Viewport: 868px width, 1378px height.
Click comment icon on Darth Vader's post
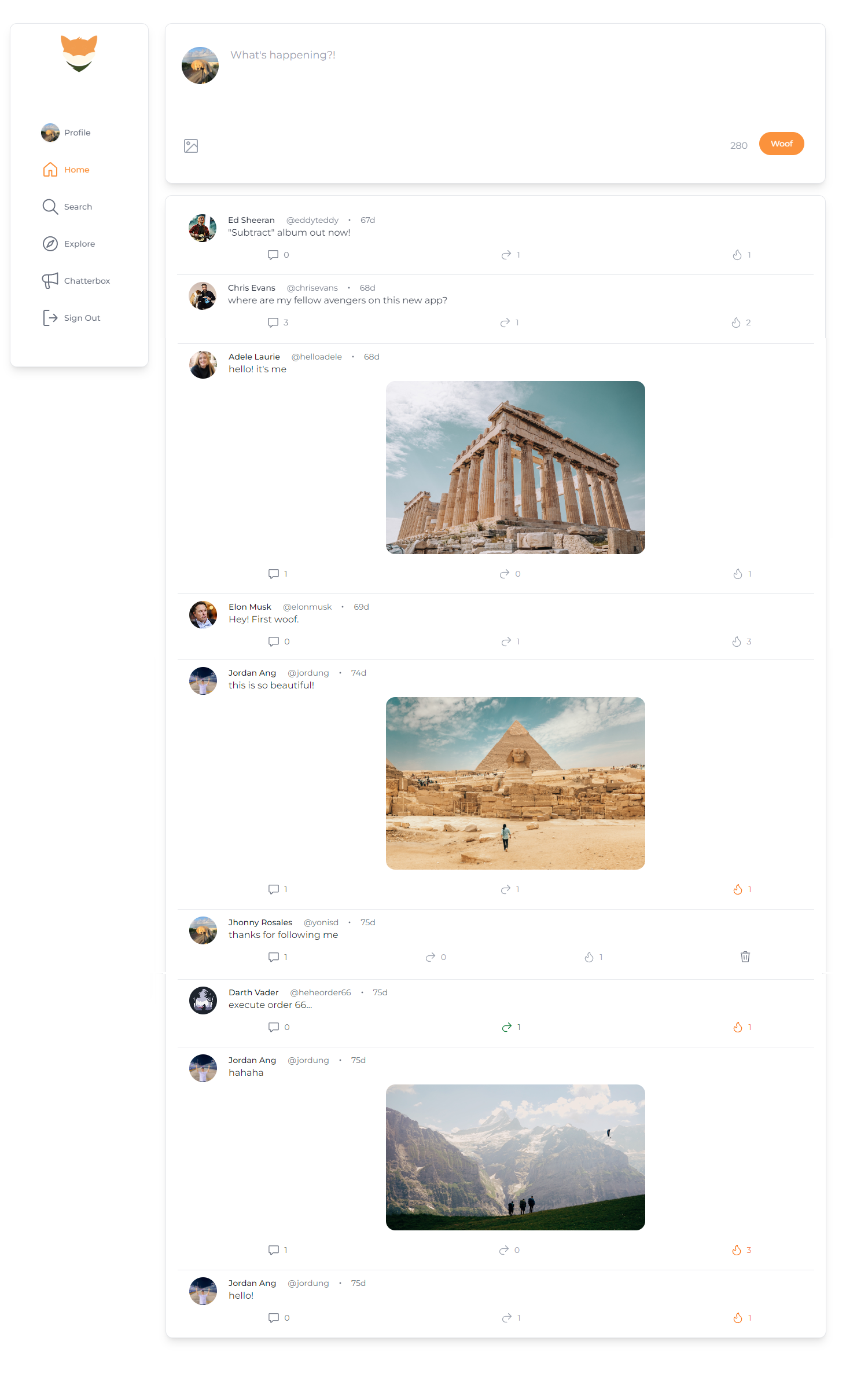coord(274,1027)
